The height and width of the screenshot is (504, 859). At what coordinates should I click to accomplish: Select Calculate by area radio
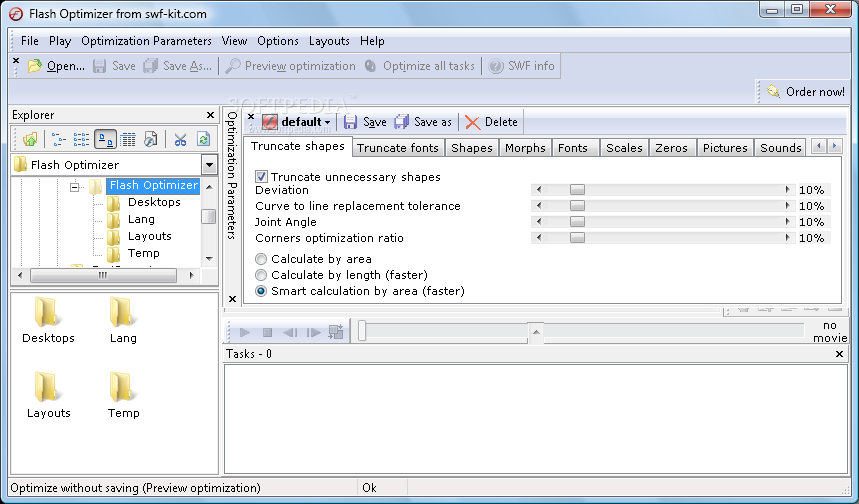(261, 259)
